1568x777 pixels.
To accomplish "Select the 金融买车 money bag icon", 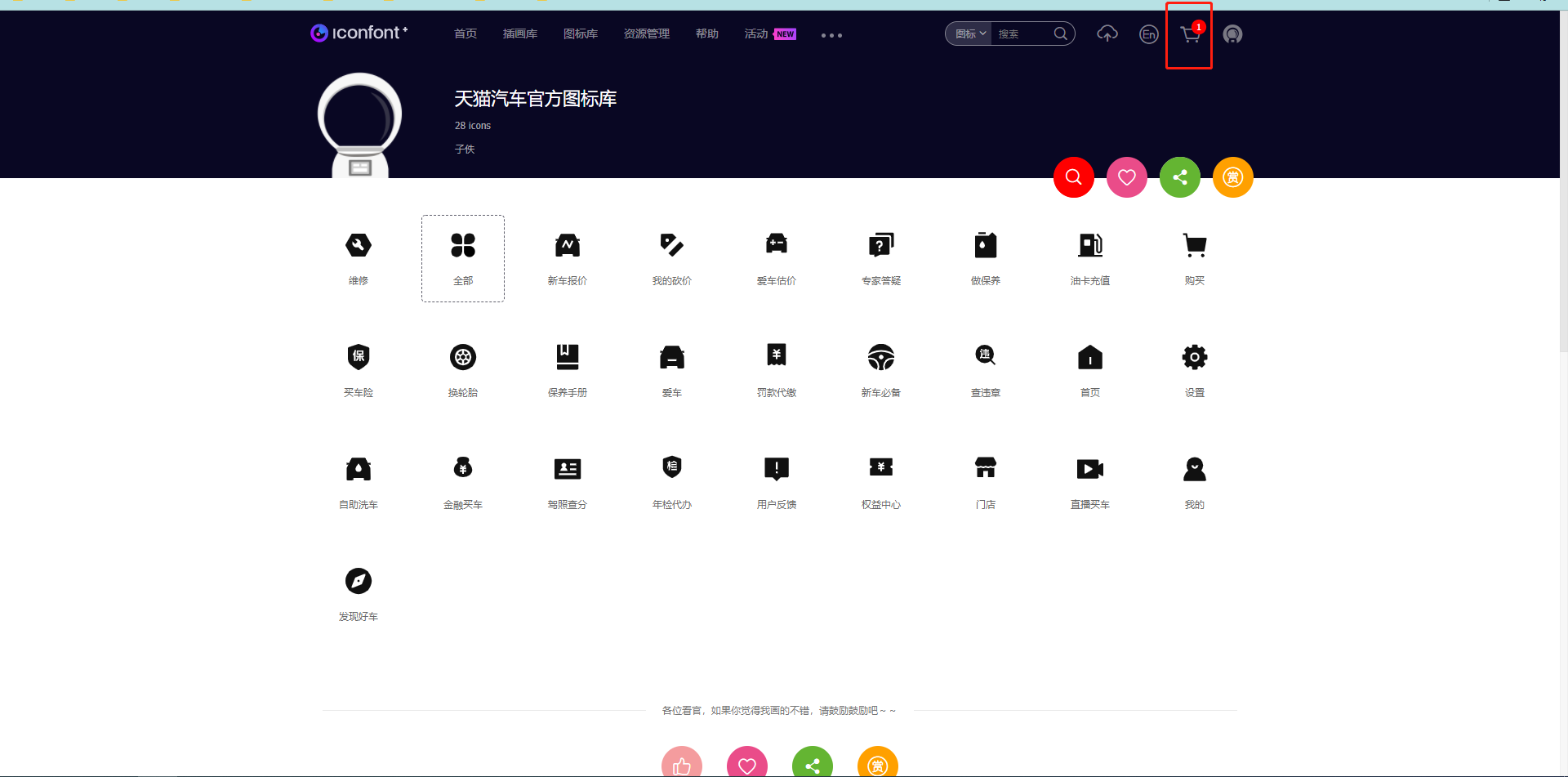I will point(463,467).
